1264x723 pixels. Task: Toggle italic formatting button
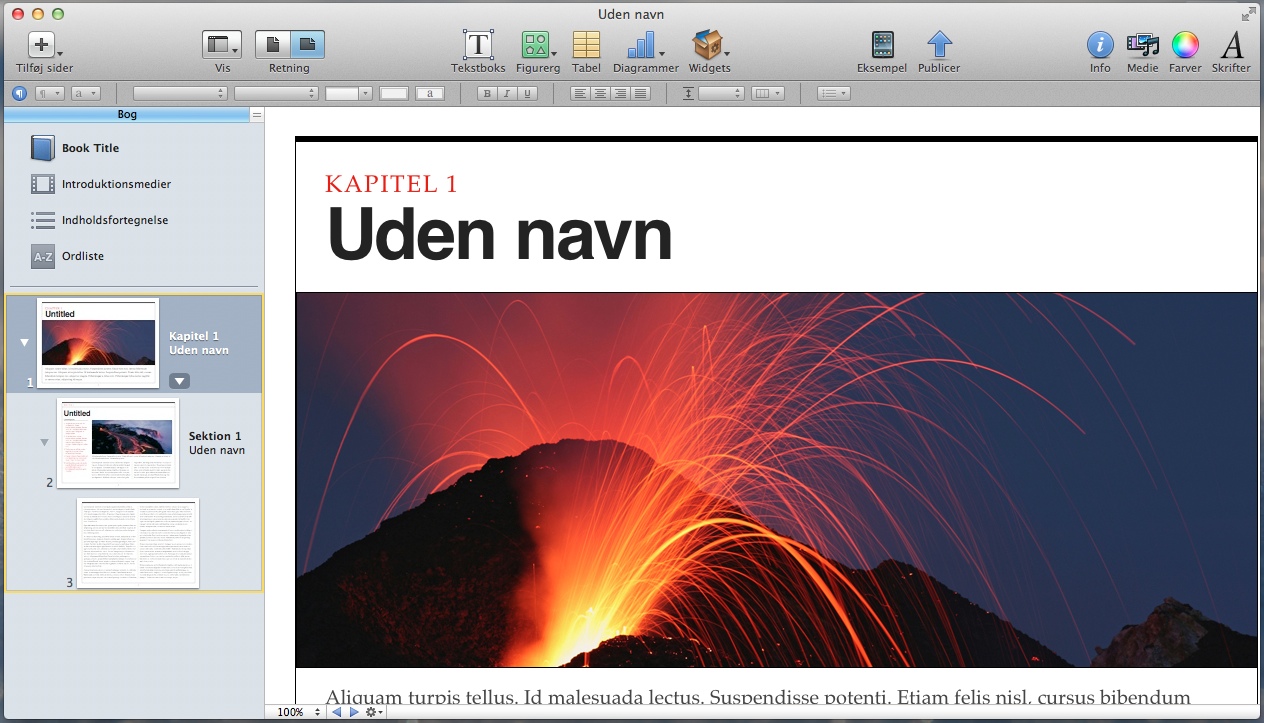pyautogui.click(x=507, y=93)
